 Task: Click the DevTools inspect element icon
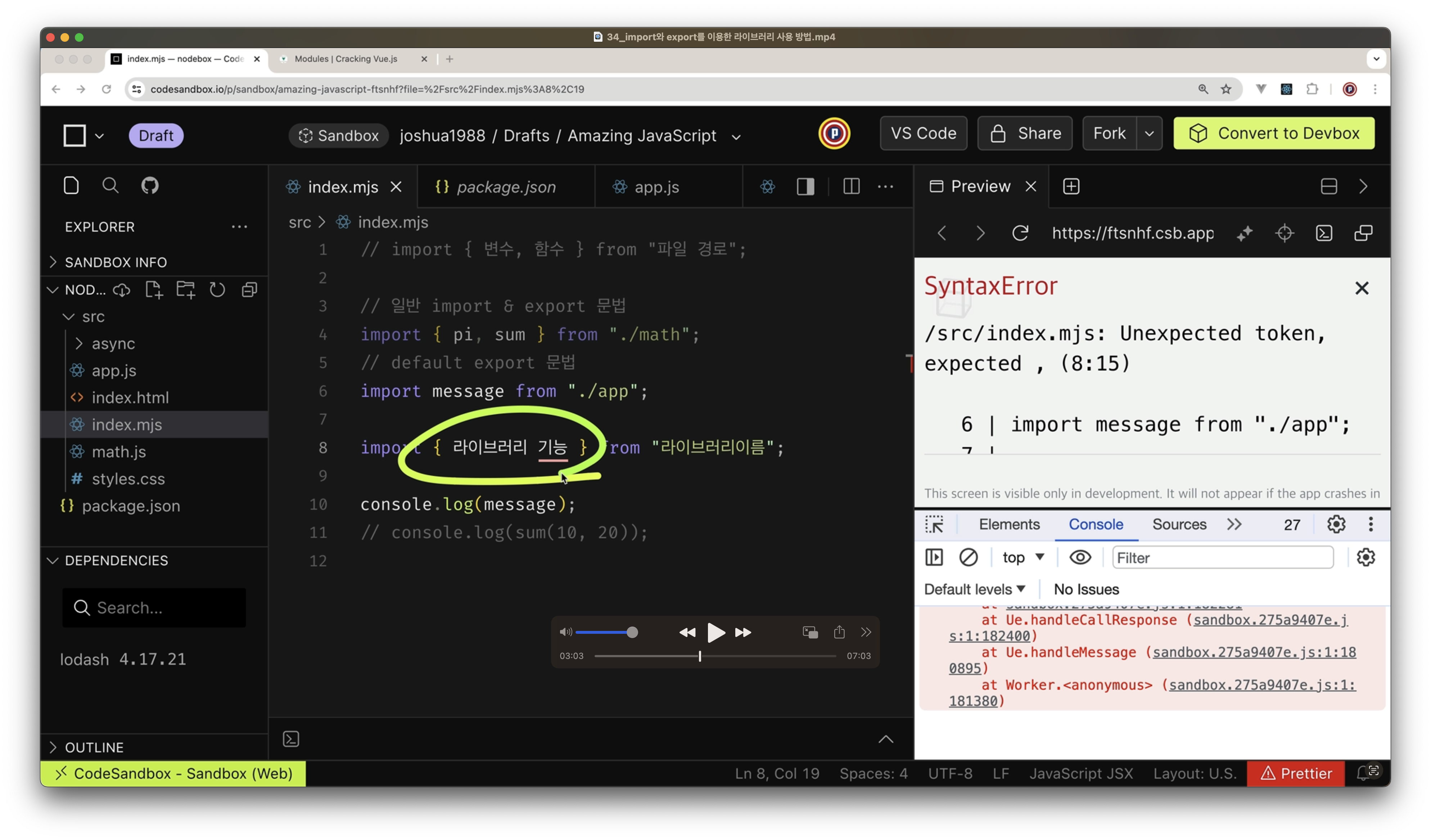[x=934, y=524]
